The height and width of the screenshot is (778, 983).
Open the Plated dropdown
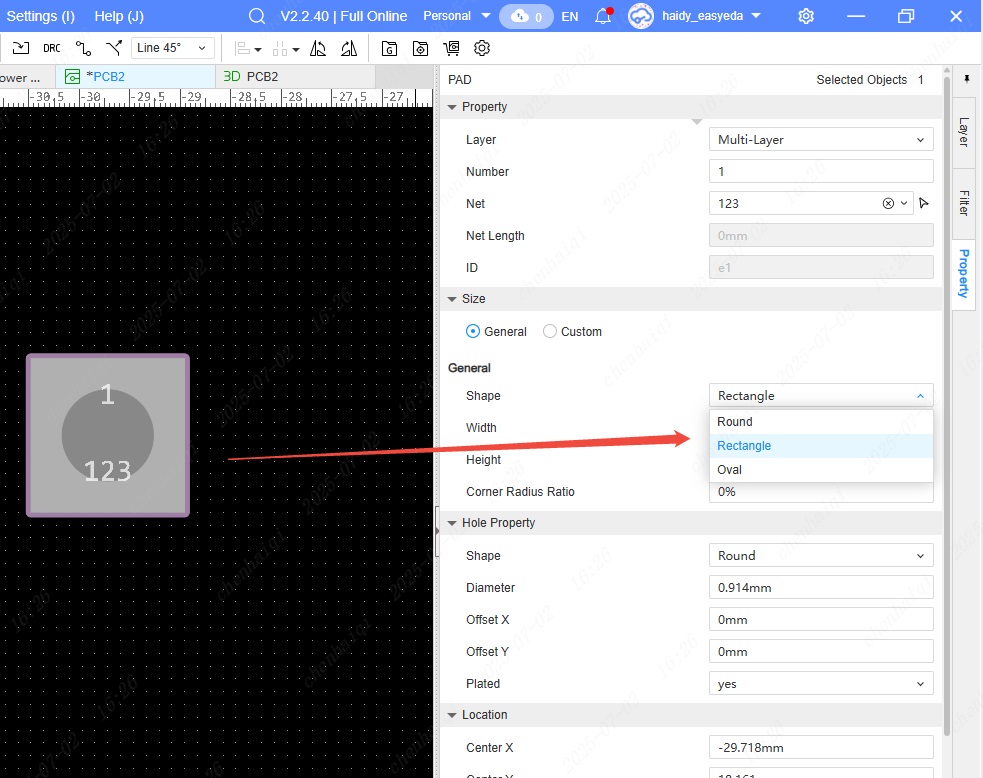click(x=820, y=683)
